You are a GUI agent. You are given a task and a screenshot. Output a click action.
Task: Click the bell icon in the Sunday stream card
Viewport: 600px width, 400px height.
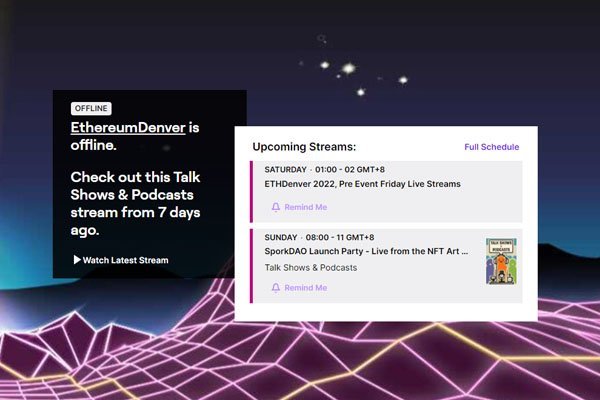point(276,287)
